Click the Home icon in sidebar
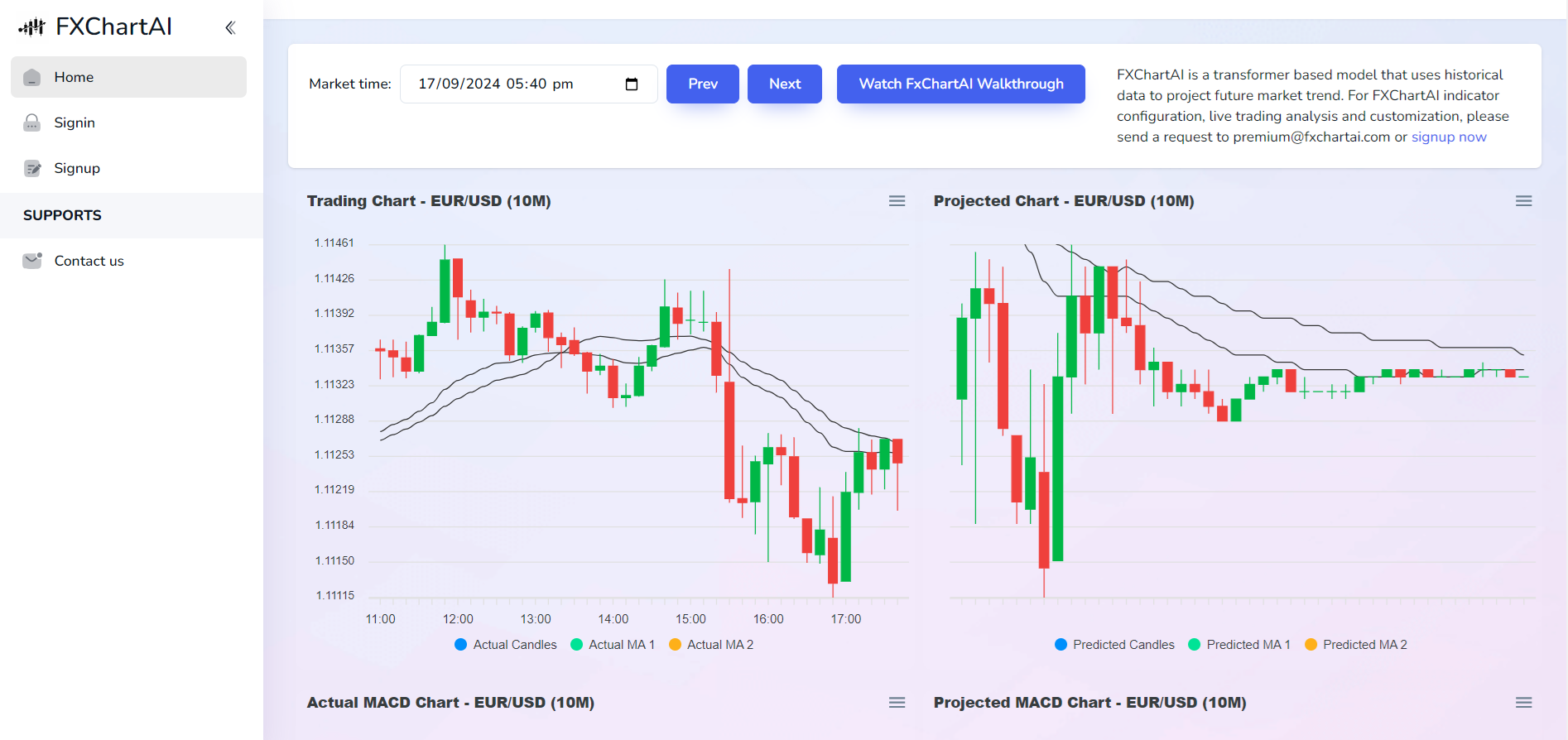The height and width of the screenshot is (740, 1568). coord(32,78)
